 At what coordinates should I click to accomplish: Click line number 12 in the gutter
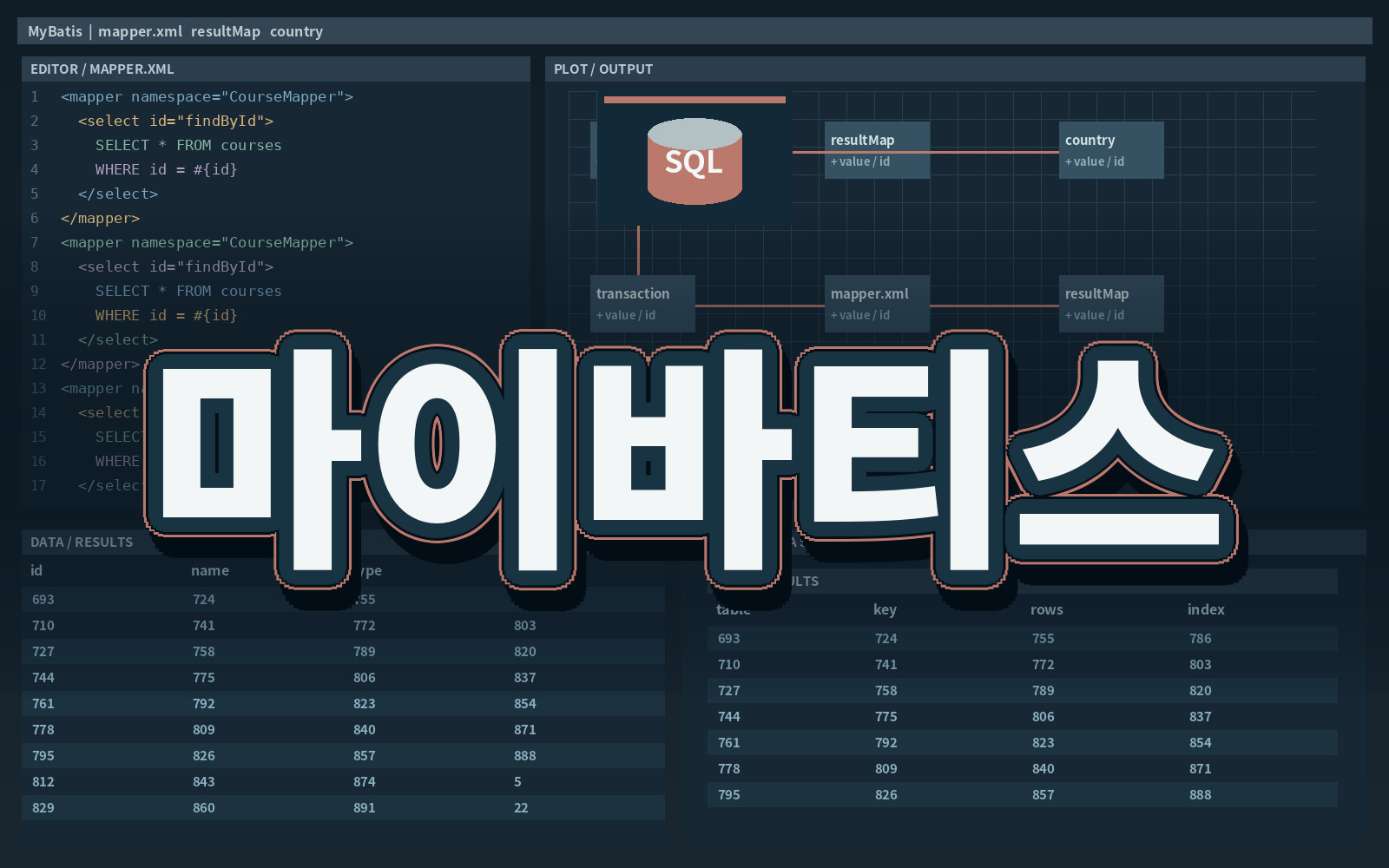(38, 364)
